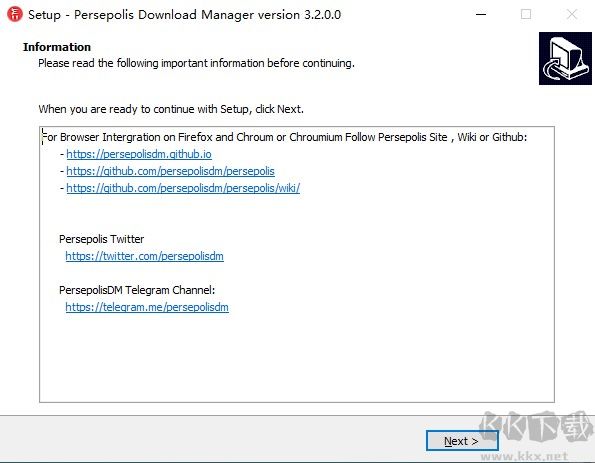Click the Information heading
Viewport: 595px width, 463px height.
(x=57, y=47)
